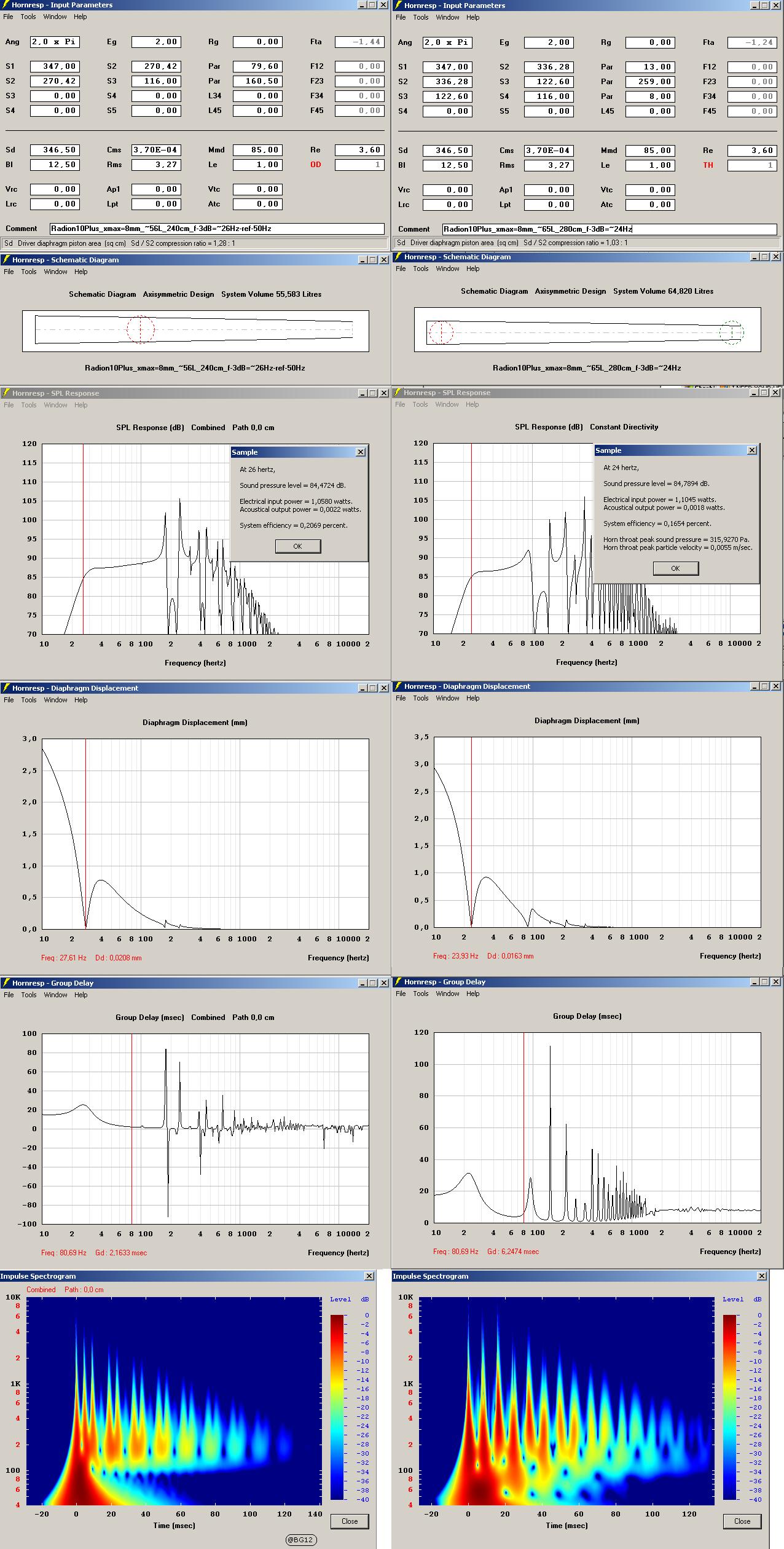Click Vrc field in left Input Parameters
784x1549 pixels.
point(55,189)
